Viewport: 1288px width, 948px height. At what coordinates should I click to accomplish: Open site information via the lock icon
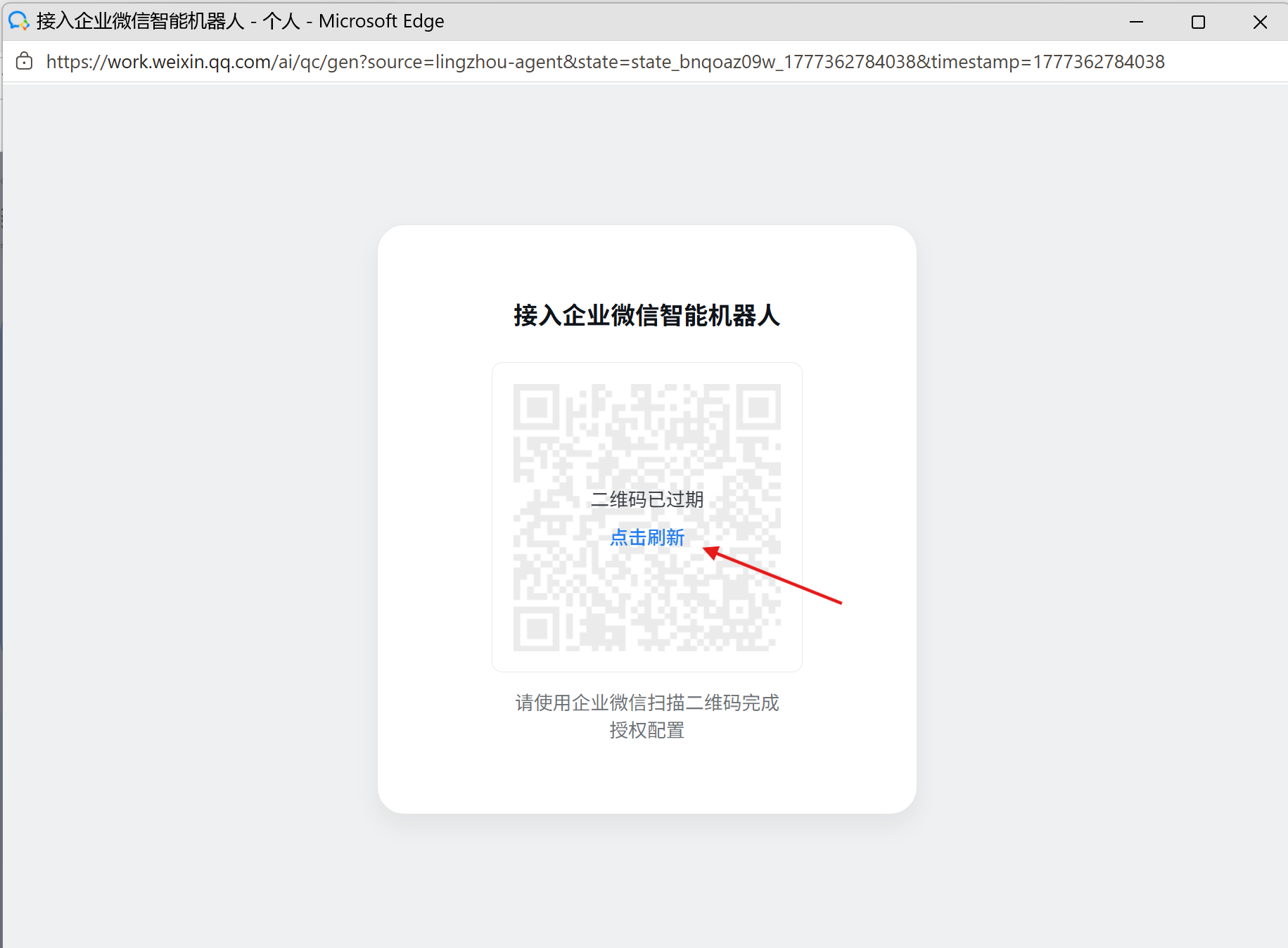tap(24, 62)
